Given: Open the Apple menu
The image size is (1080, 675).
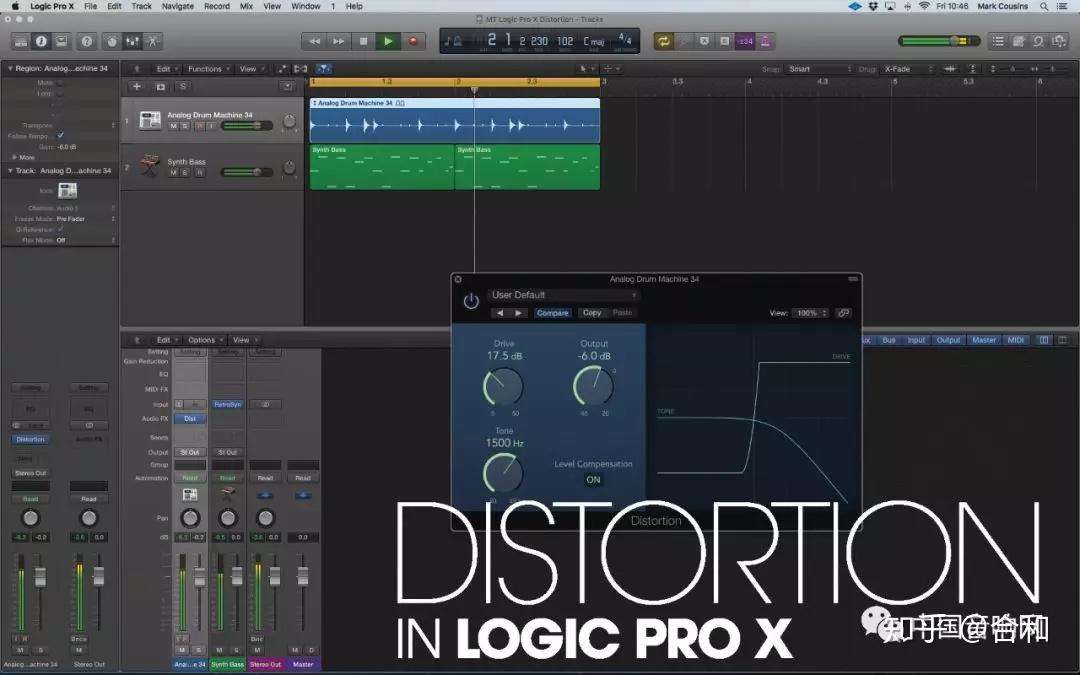Looking at the screenshot, I should coord(14,6).
